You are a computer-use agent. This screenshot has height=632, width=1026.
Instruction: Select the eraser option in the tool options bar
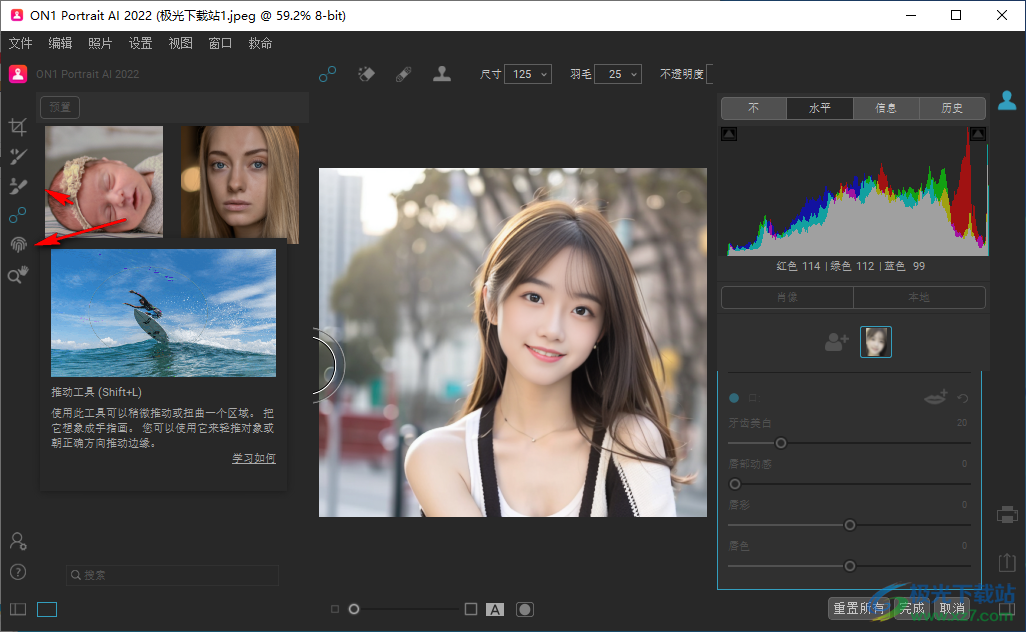pyautogui.click(x=366, y=74)
